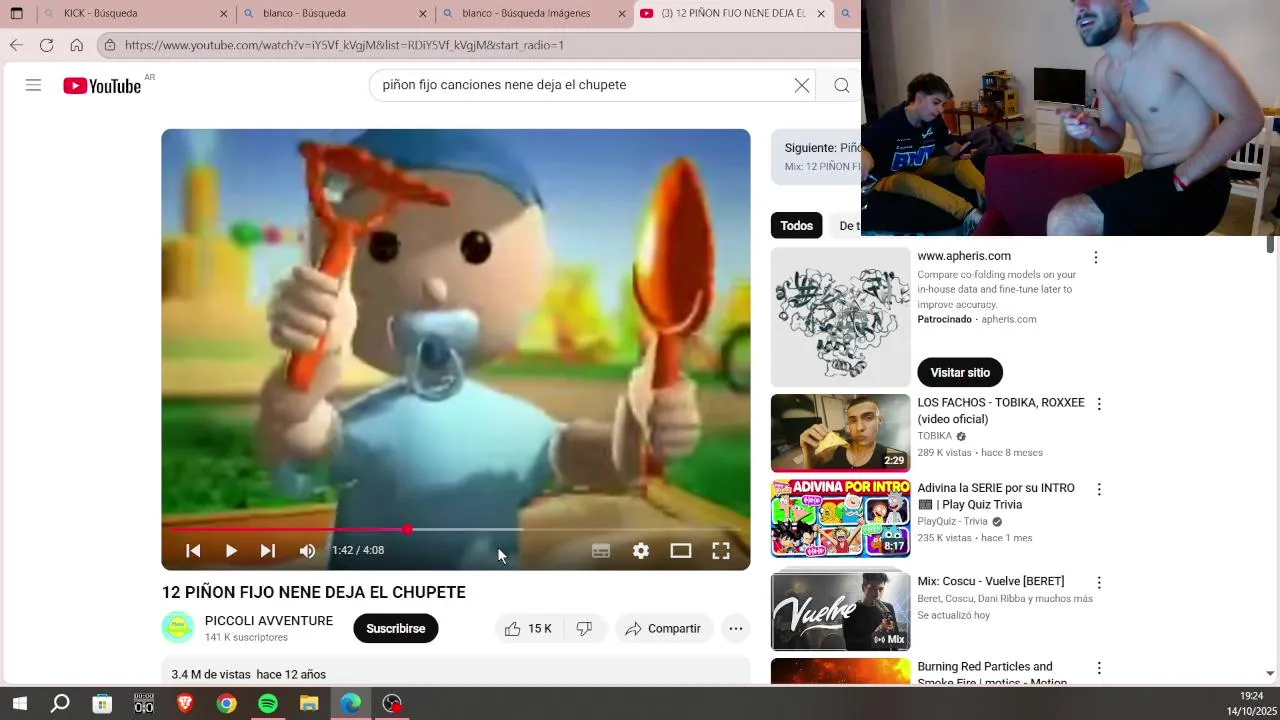Open Windows taskbar search
Viewport: 1280px width, 720px height.
point(60,704)
